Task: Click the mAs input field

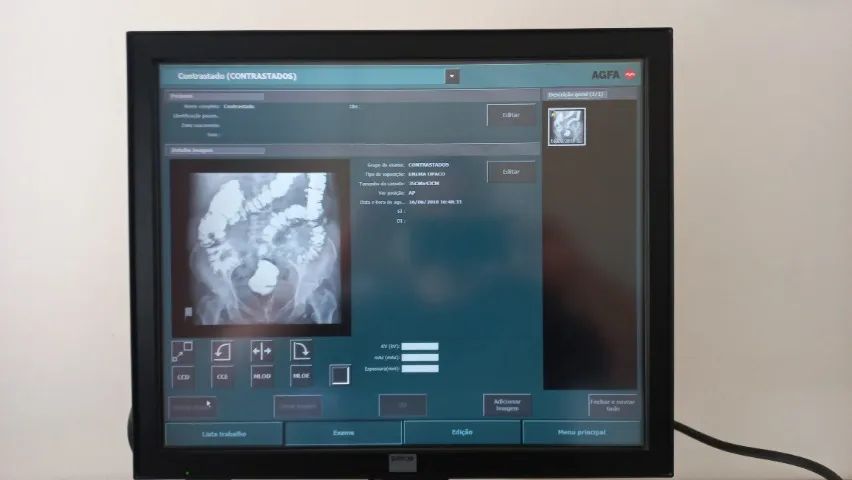Action: pyautogui.click(x=420, y=358)
